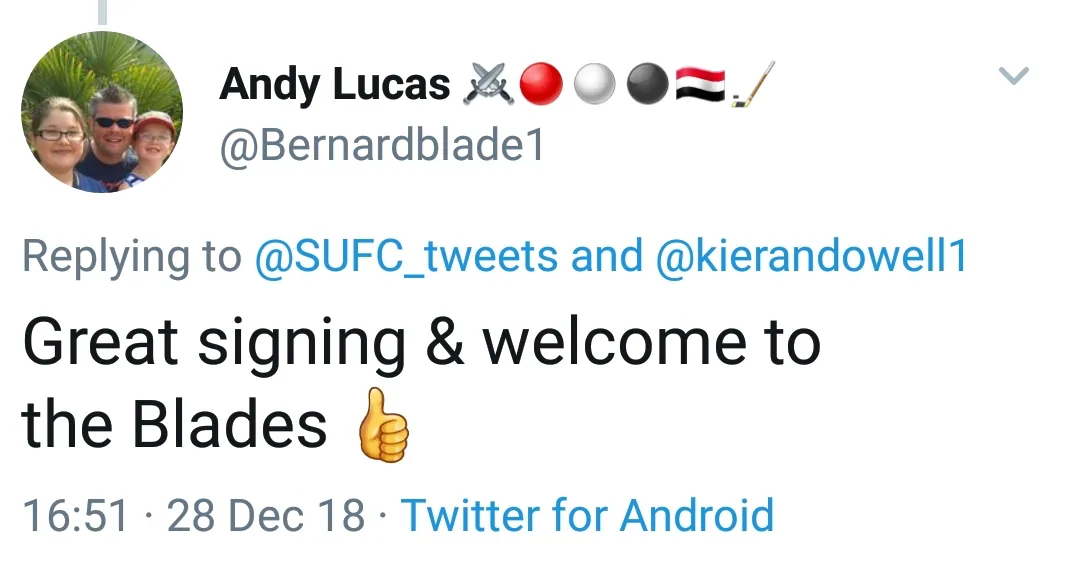Click the Andy Lucas display name
The image size is (1065, 569).
pyautogui.click(x=335, y=86)
